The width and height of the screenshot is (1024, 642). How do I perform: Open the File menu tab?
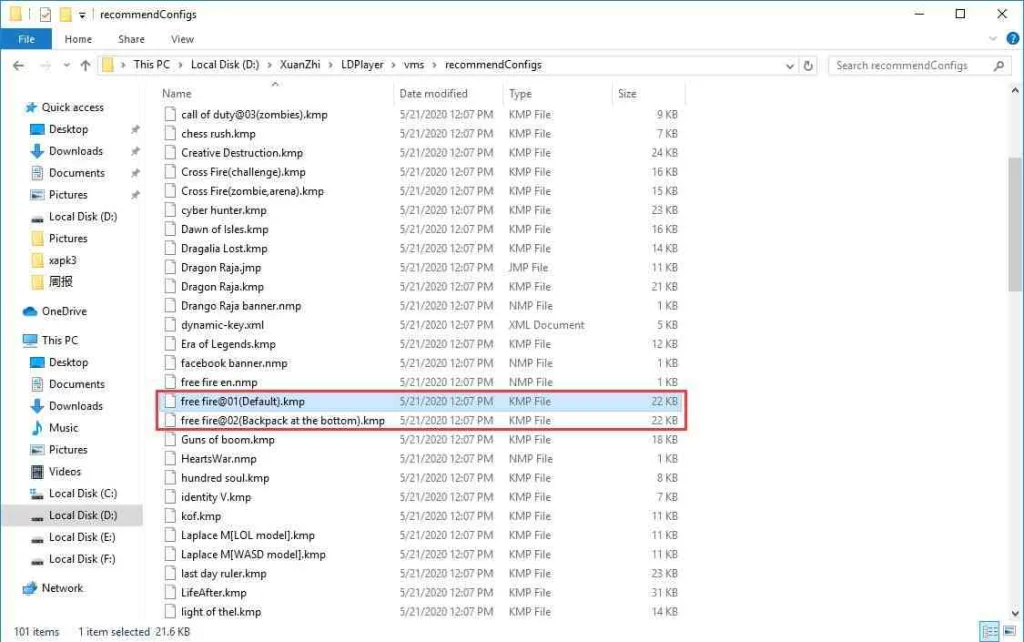click(x=26, y=39)
